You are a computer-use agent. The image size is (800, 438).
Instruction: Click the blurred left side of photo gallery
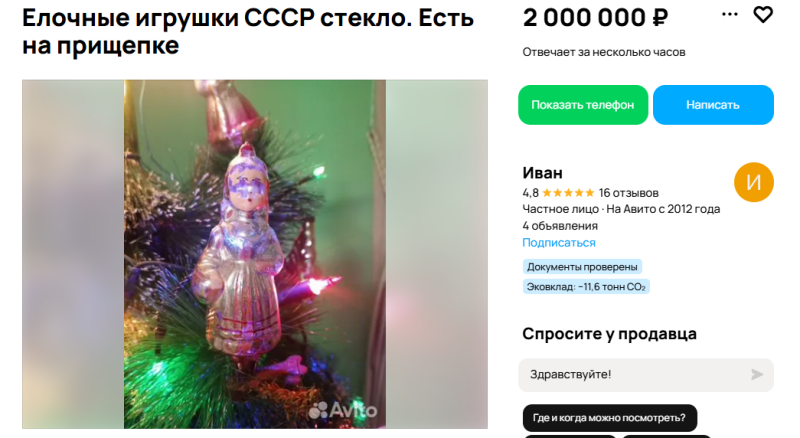73,254
